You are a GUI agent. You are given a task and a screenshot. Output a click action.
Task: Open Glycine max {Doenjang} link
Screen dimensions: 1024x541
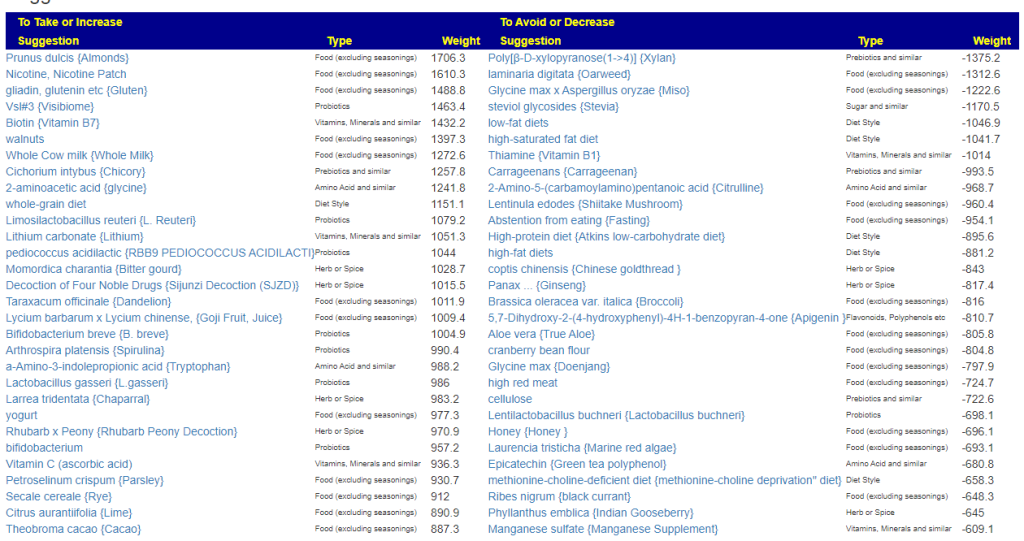point(549,367)
